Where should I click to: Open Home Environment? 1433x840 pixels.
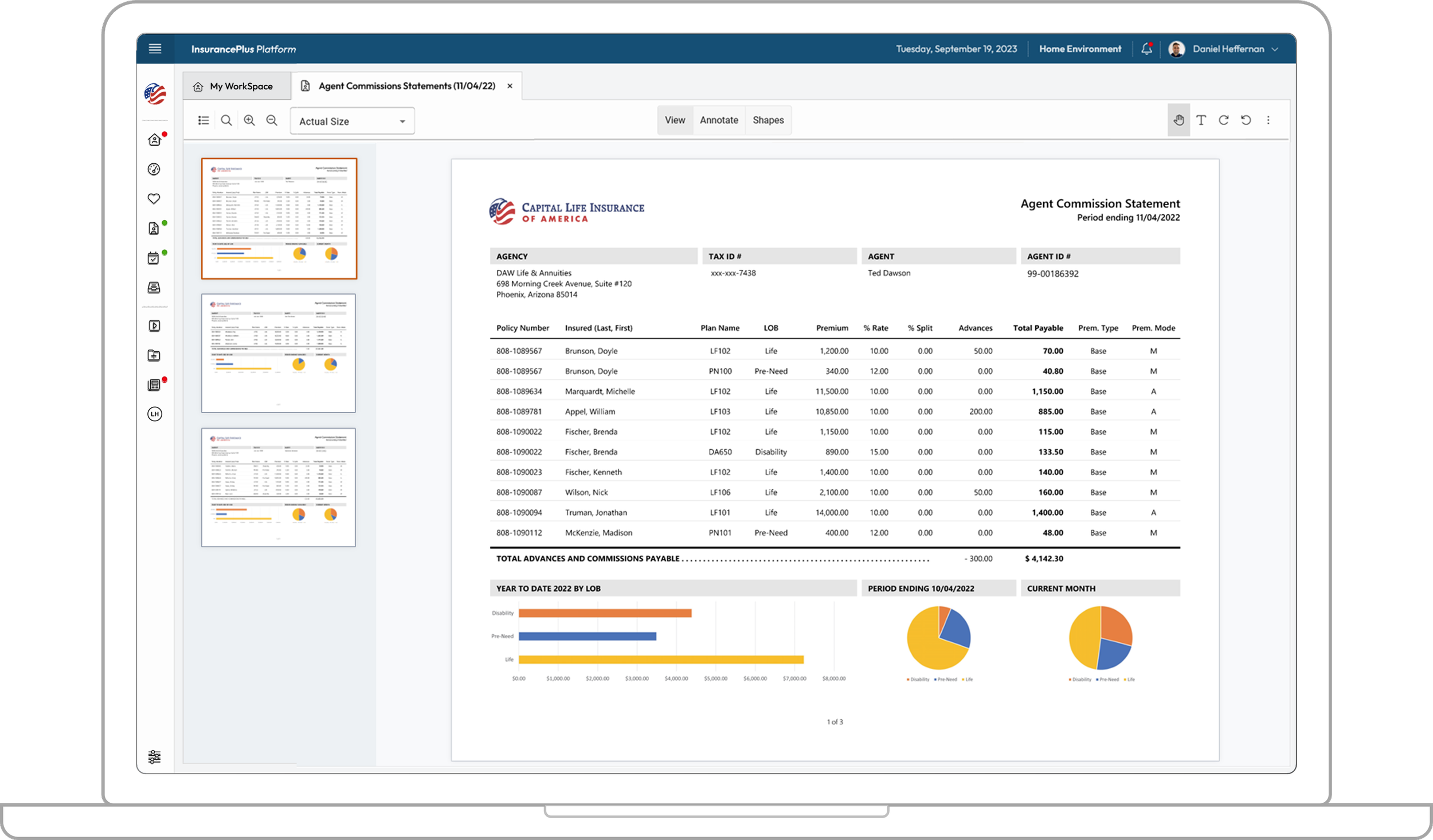click(x=1080, y=49)
